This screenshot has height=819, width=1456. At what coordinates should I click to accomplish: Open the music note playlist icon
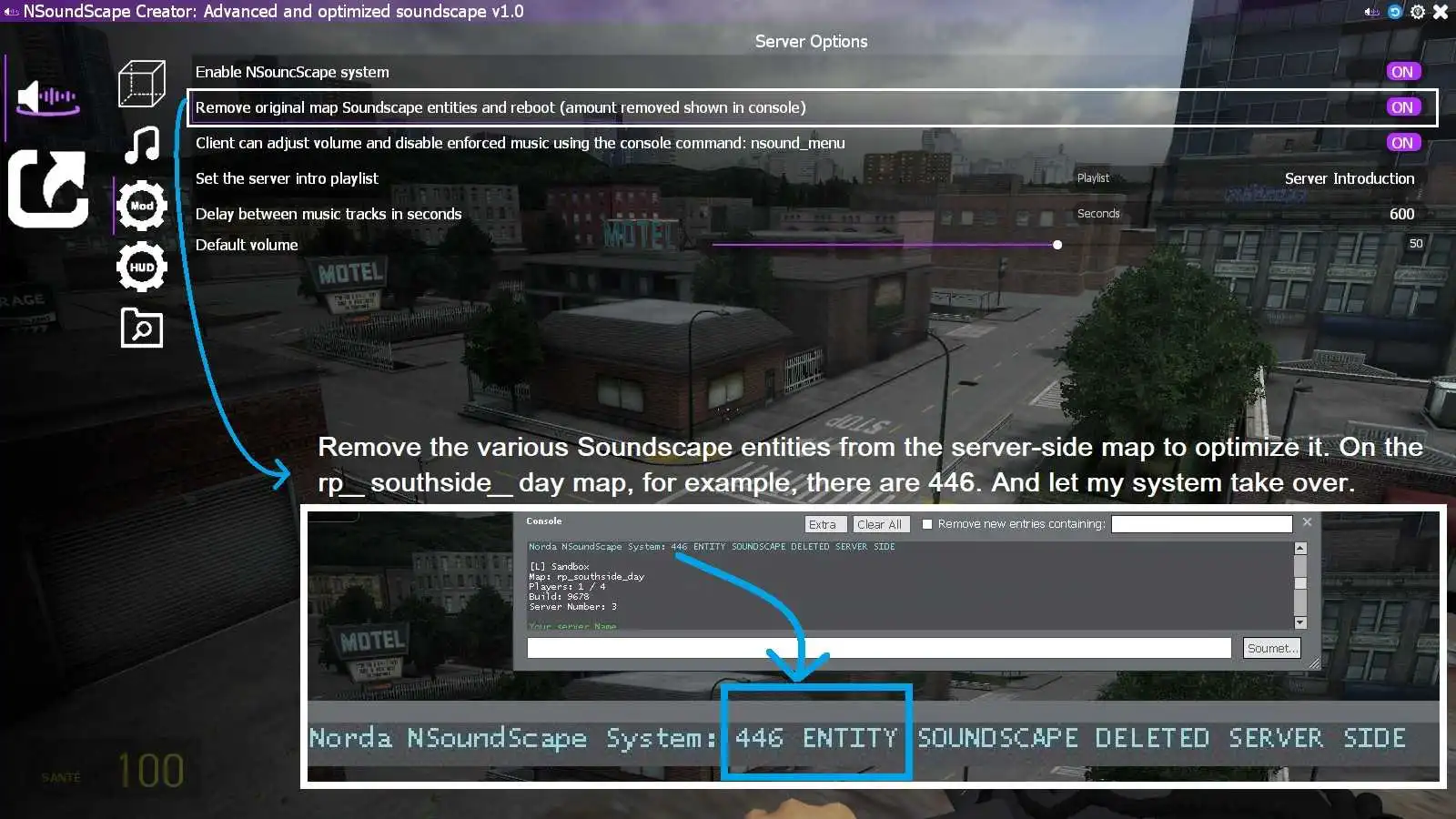click(141, 144)
